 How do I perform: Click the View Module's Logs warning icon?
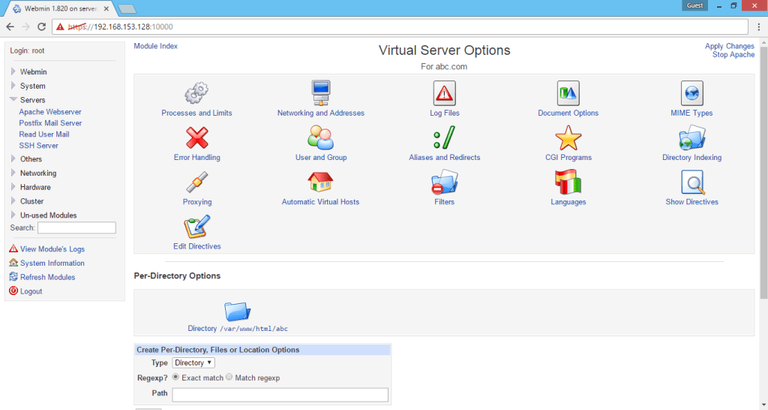[x=14, y=249]
